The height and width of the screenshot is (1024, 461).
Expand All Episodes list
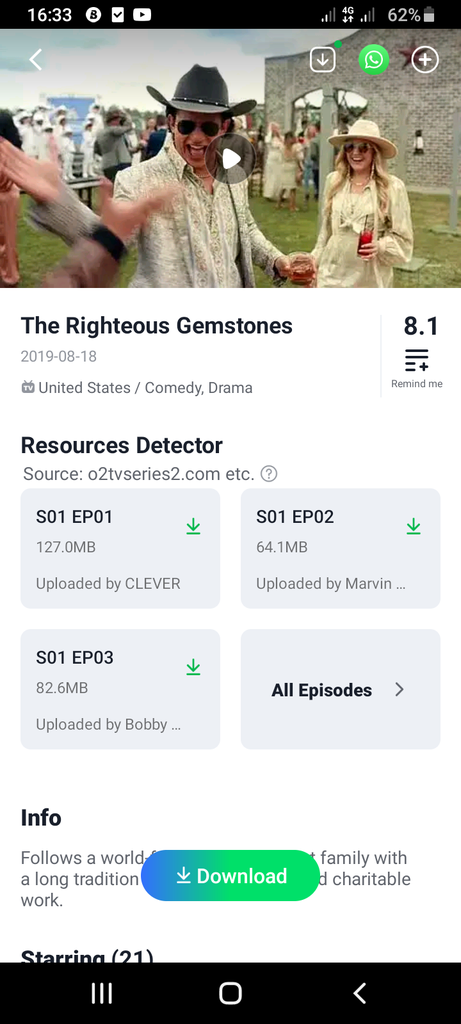click(x=340, y=690)
